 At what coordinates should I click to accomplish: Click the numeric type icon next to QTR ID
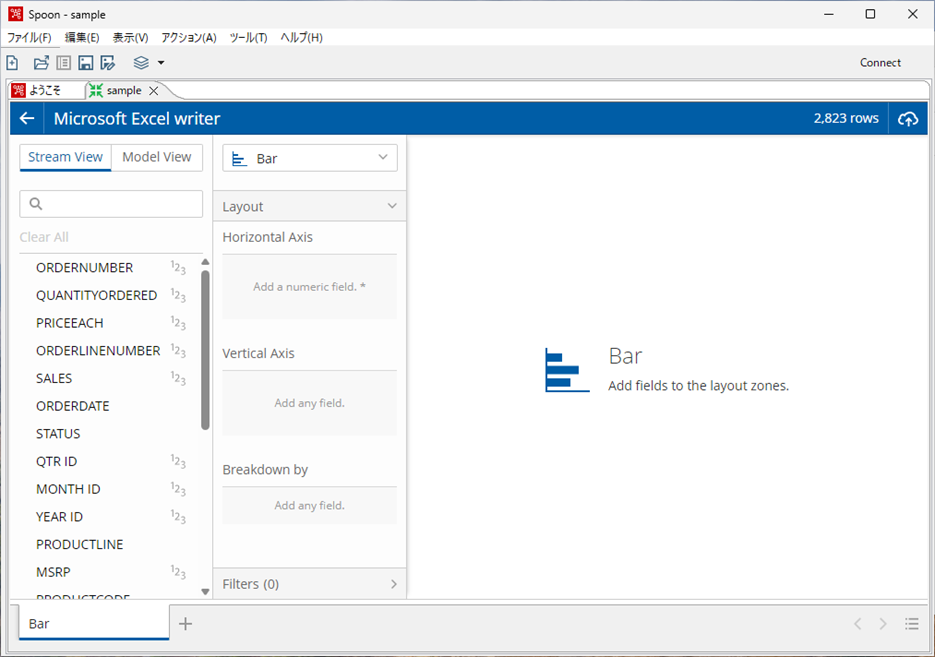178,461
